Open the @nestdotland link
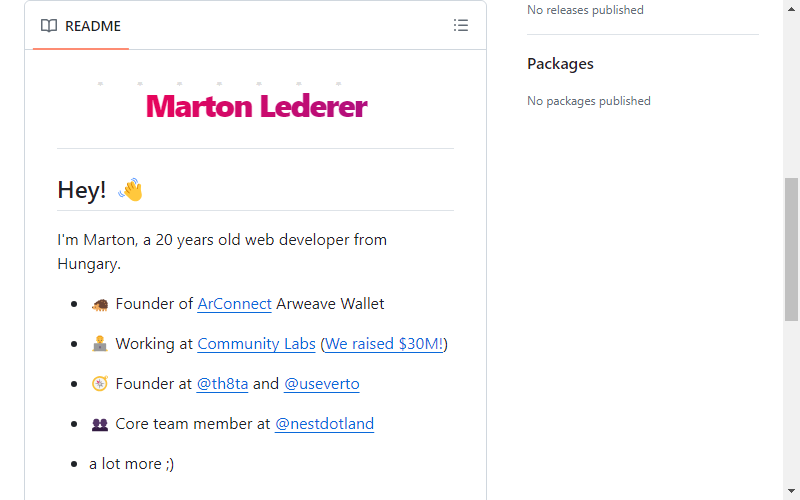Viewport: 800px width, 500px height. [x=324, y=423]
